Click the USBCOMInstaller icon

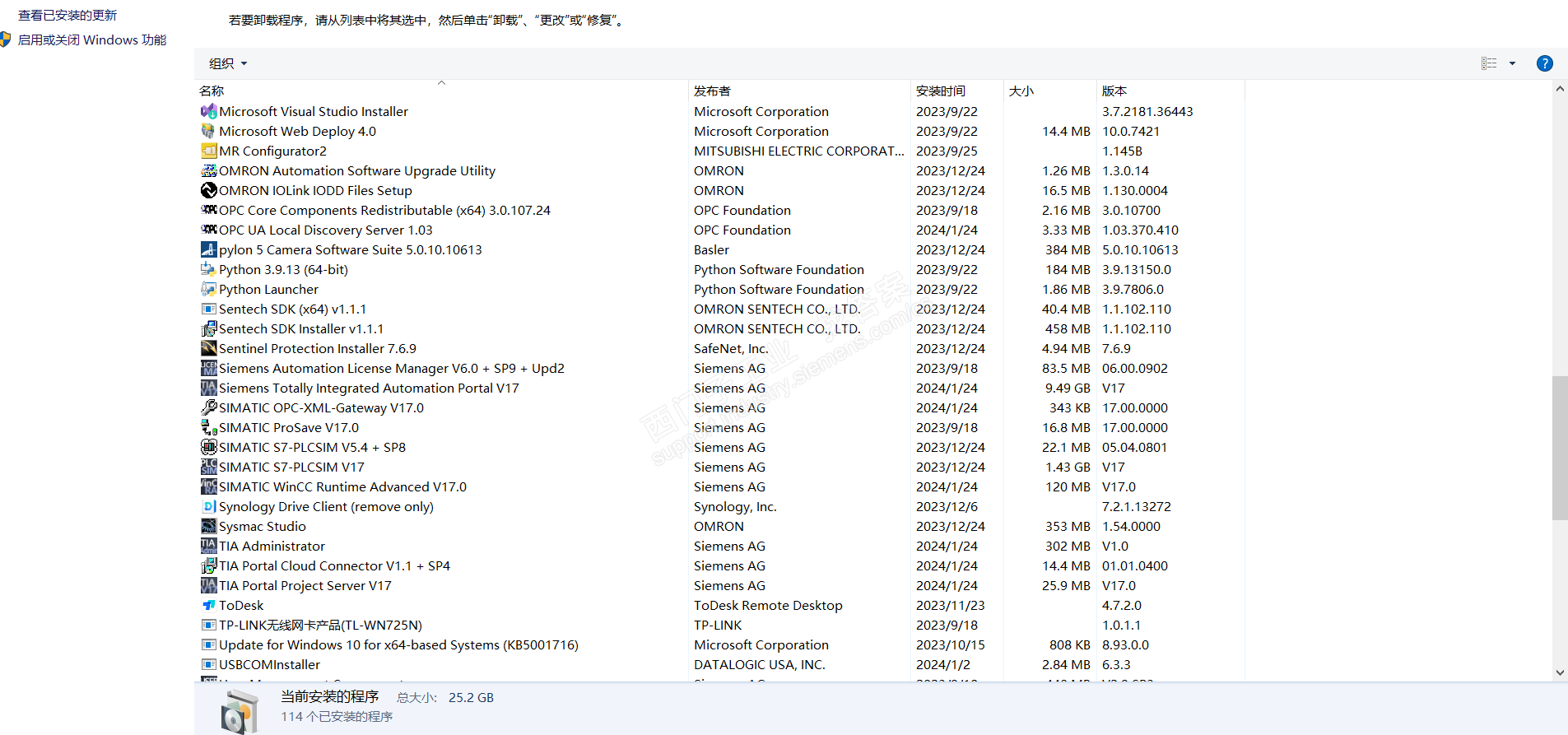coord(209,664)
